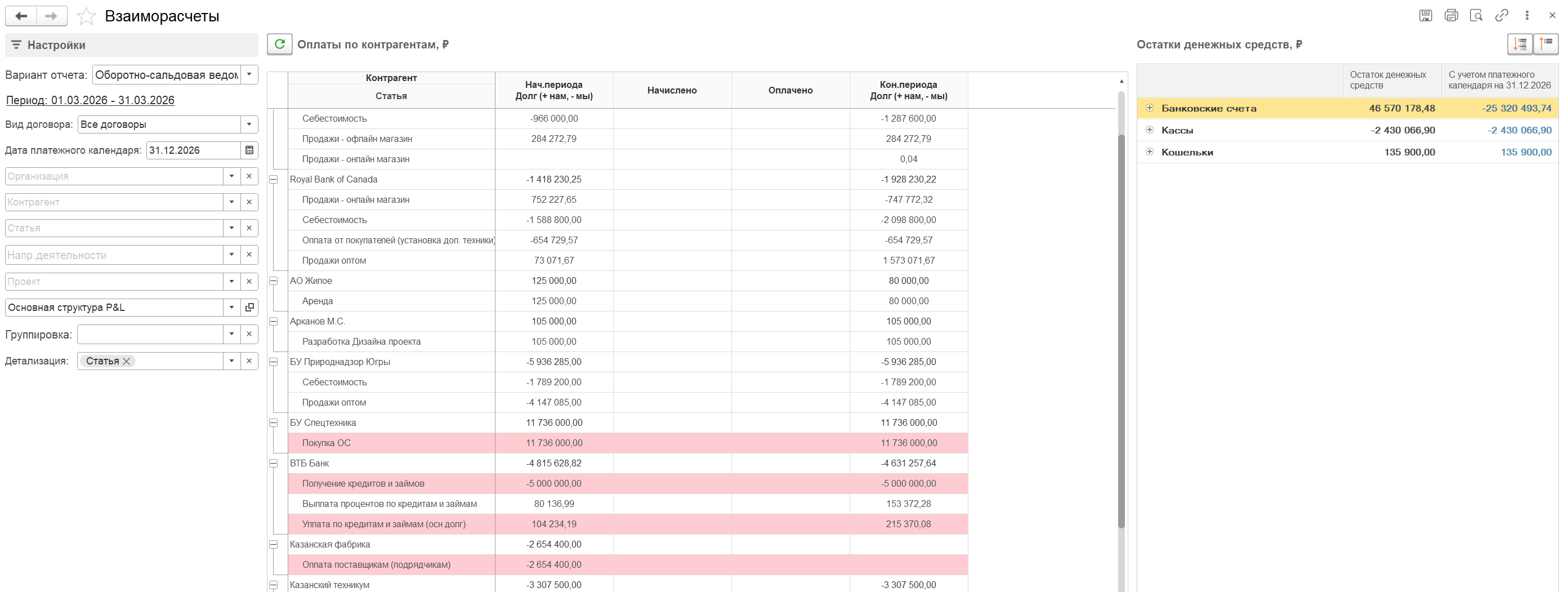Open print preview with the magnifier icon
The height and width of the screenshot is (592, 1568).
(1476, 15)
